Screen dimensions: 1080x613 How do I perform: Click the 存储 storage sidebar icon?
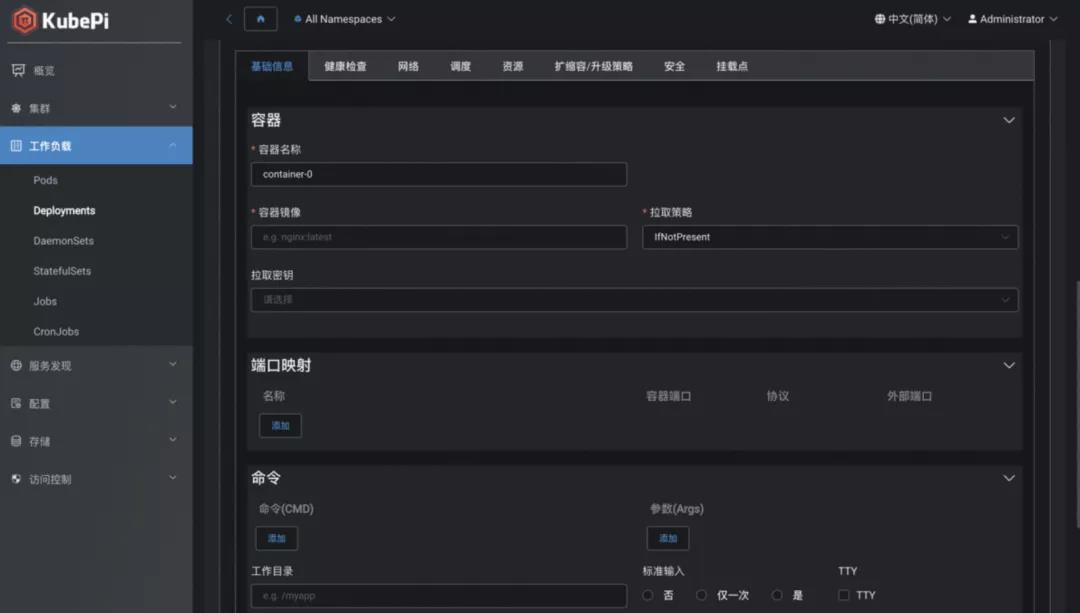coord(17,441)
